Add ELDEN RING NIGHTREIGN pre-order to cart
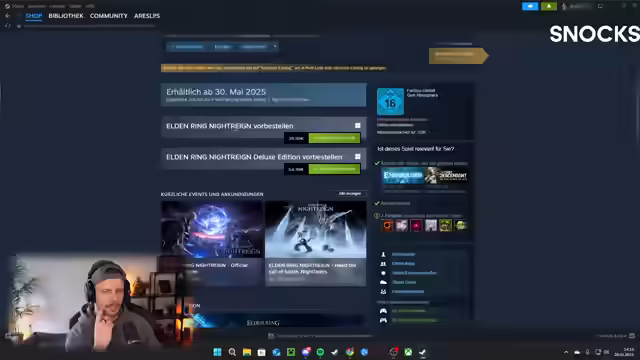The image size is (640, 360). pyautogui.click(x=334, y=138)
